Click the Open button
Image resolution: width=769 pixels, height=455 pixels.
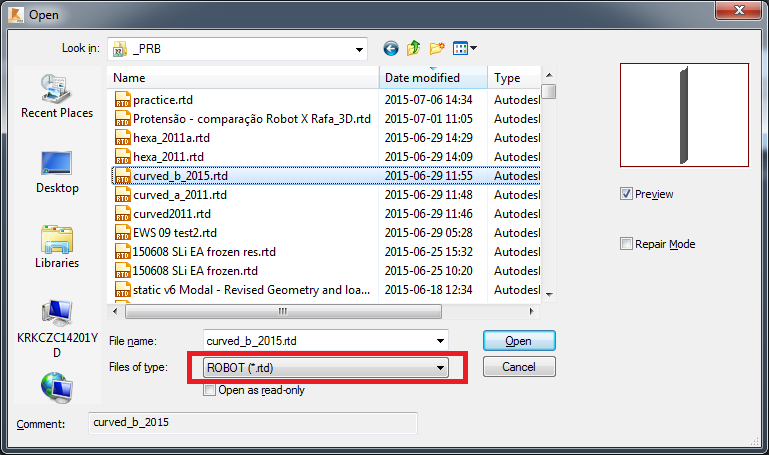519,341
